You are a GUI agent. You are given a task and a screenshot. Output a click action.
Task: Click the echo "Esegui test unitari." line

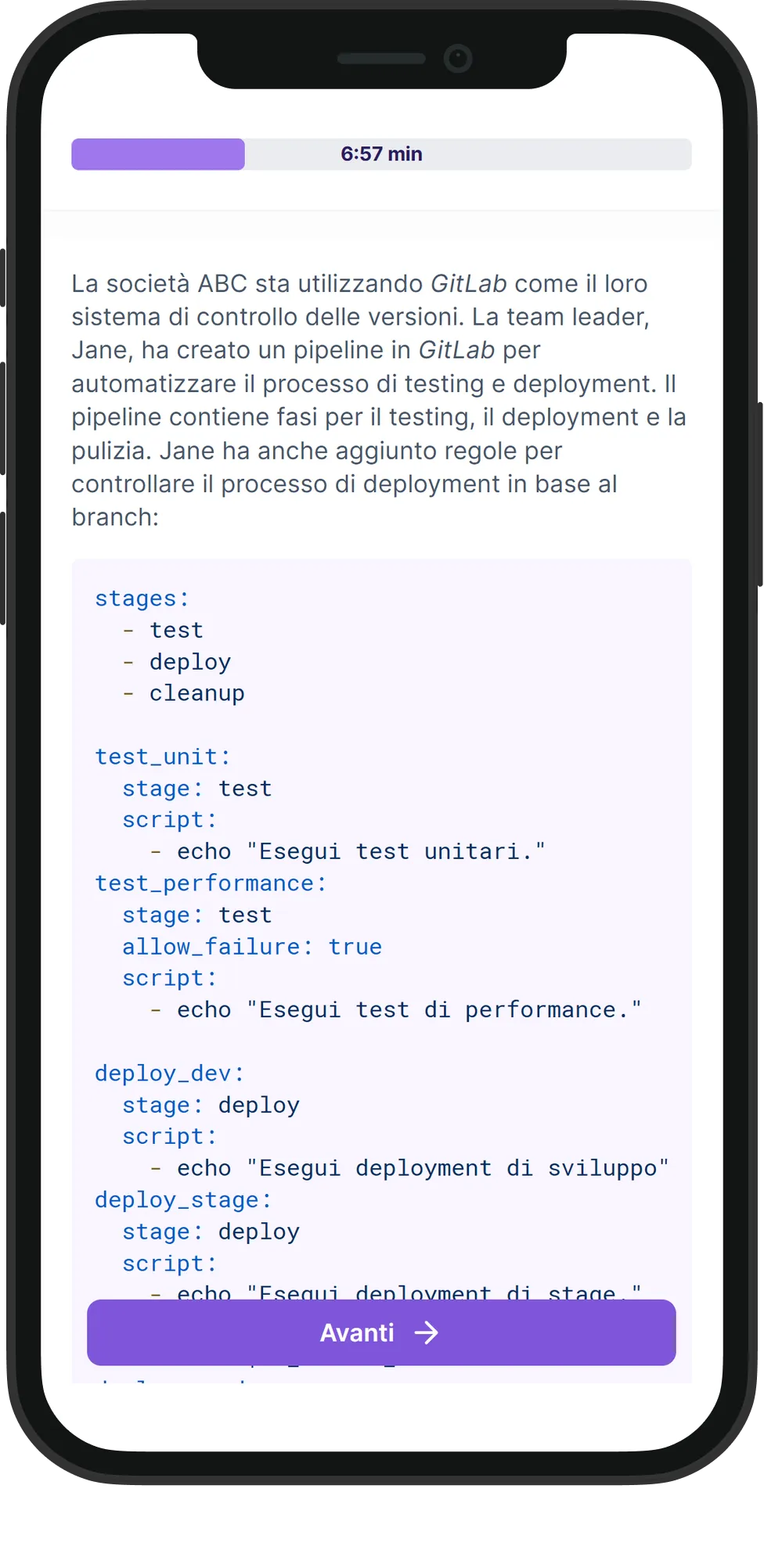[348, 851]
